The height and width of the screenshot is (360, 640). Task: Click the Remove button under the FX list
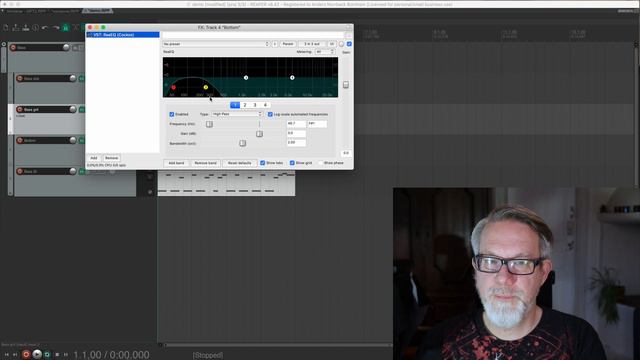[x=111, y=158]
